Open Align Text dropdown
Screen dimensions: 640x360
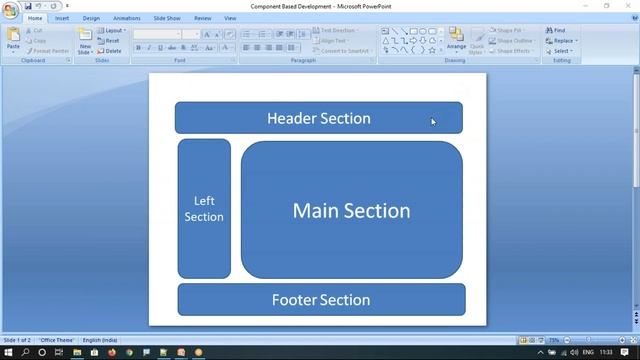[x=331, y=41]
